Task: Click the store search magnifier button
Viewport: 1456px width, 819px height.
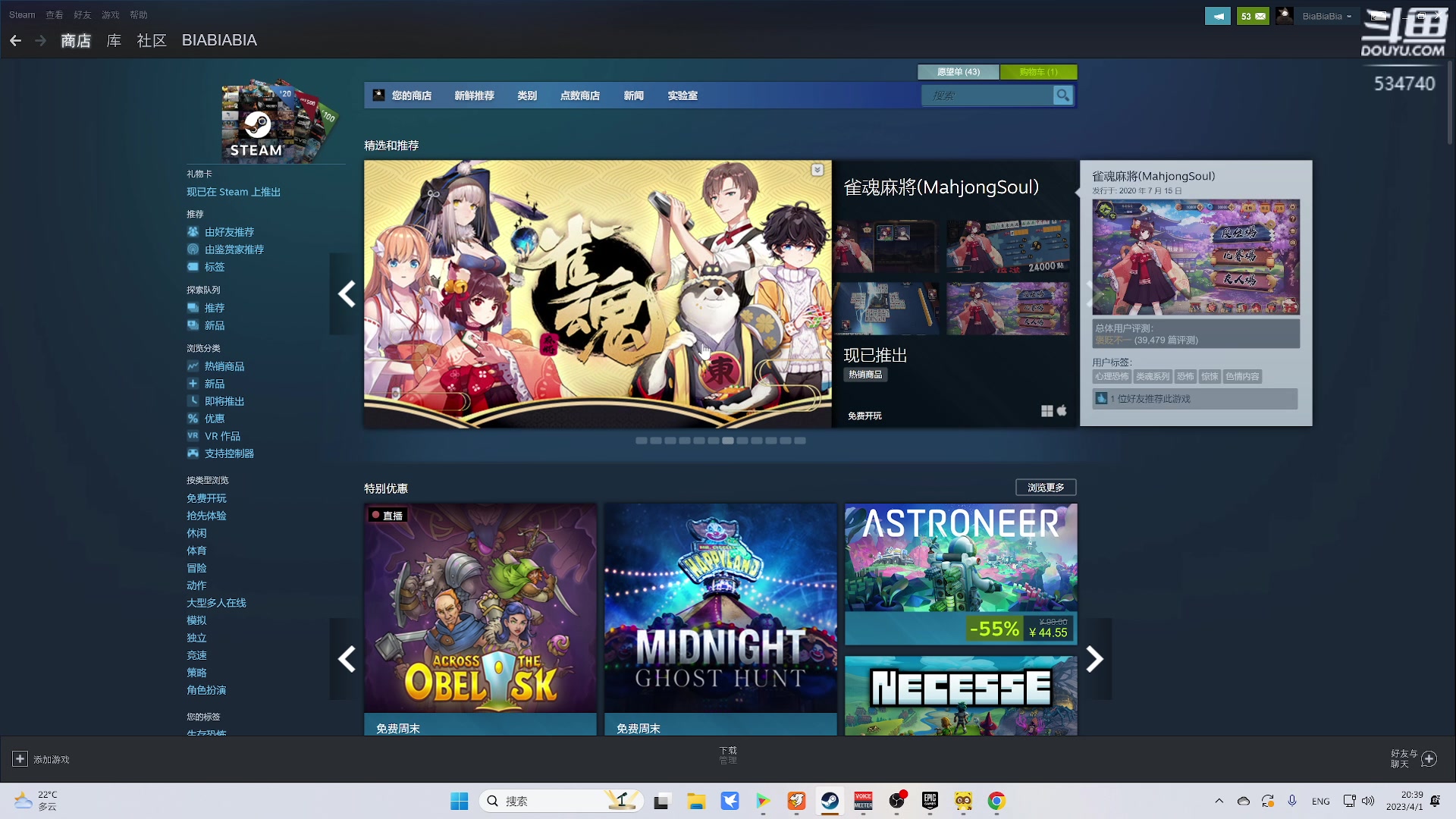Action: tap(1063, 96)
